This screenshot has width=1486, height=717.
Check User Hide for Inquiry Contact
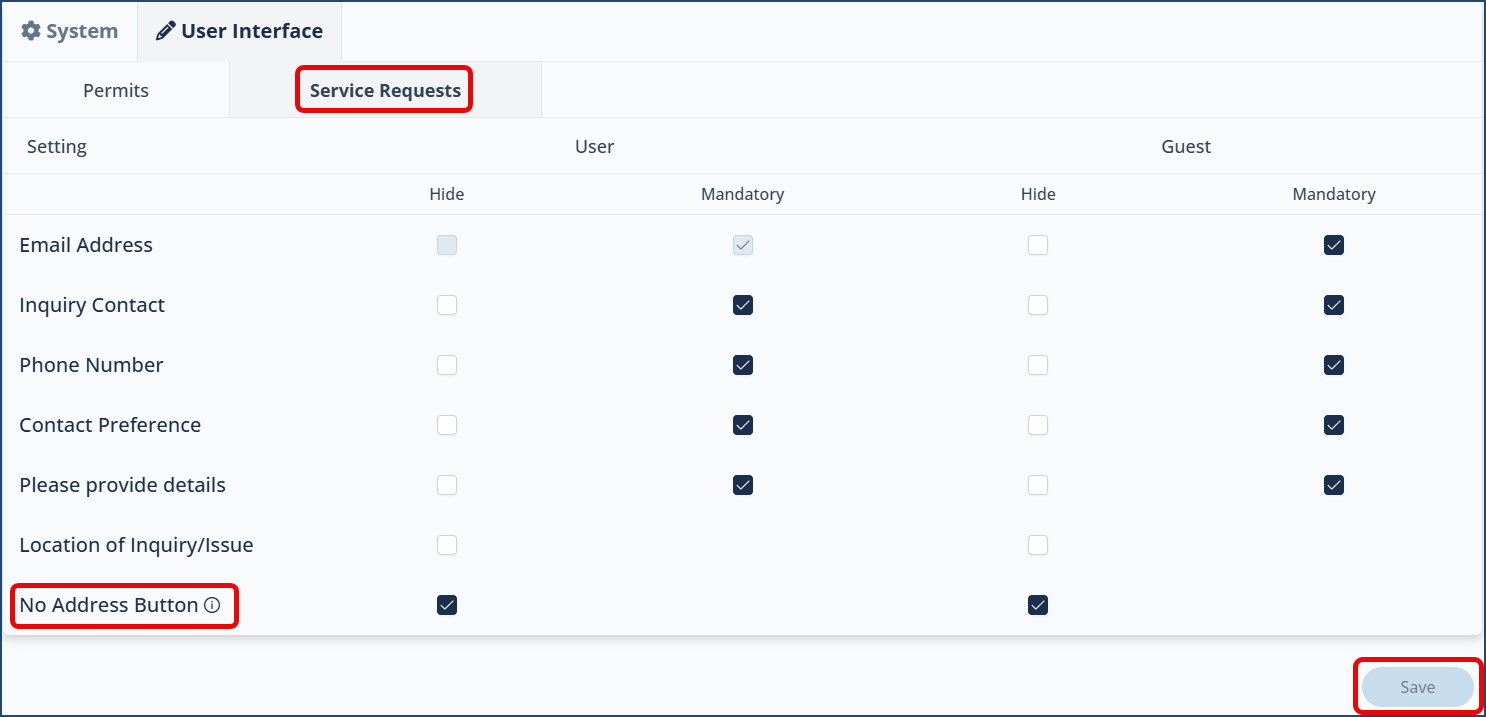tap(447, 305)
